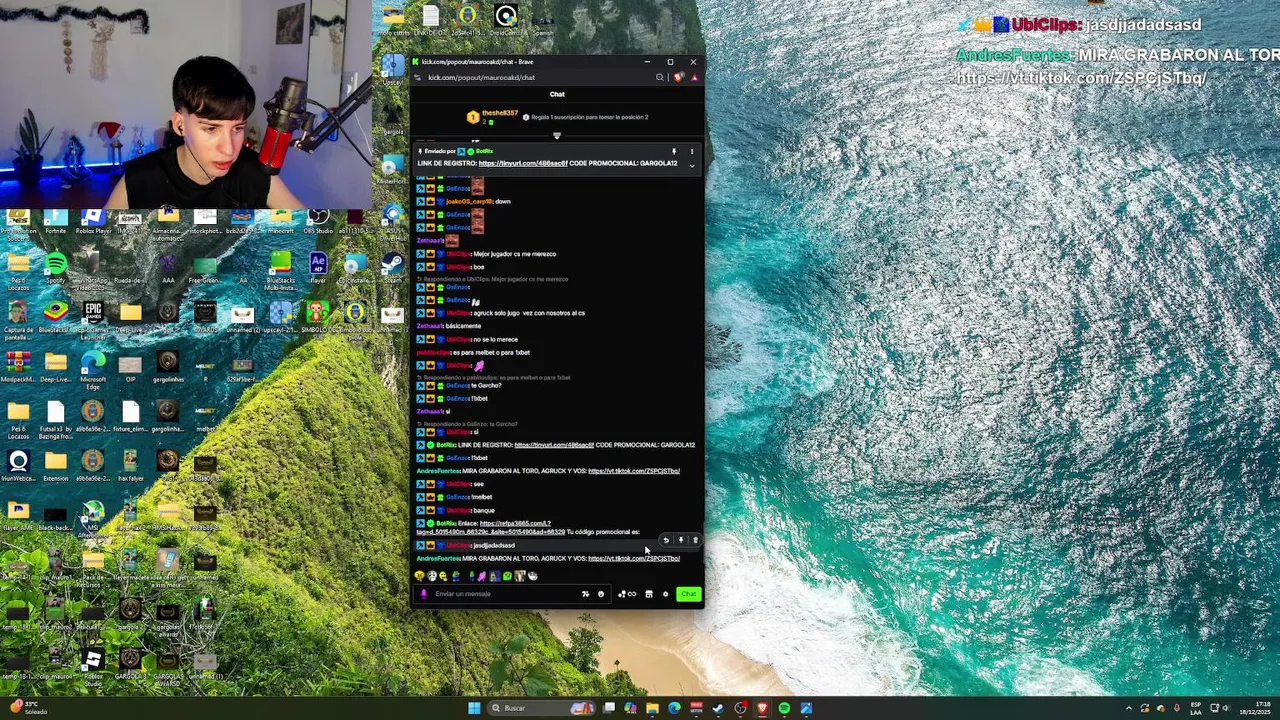Image resolution: width=1280 pixels, height=720 pixels.
Task: Click the Brave Shields lion icon
Action: click(678, 78)
